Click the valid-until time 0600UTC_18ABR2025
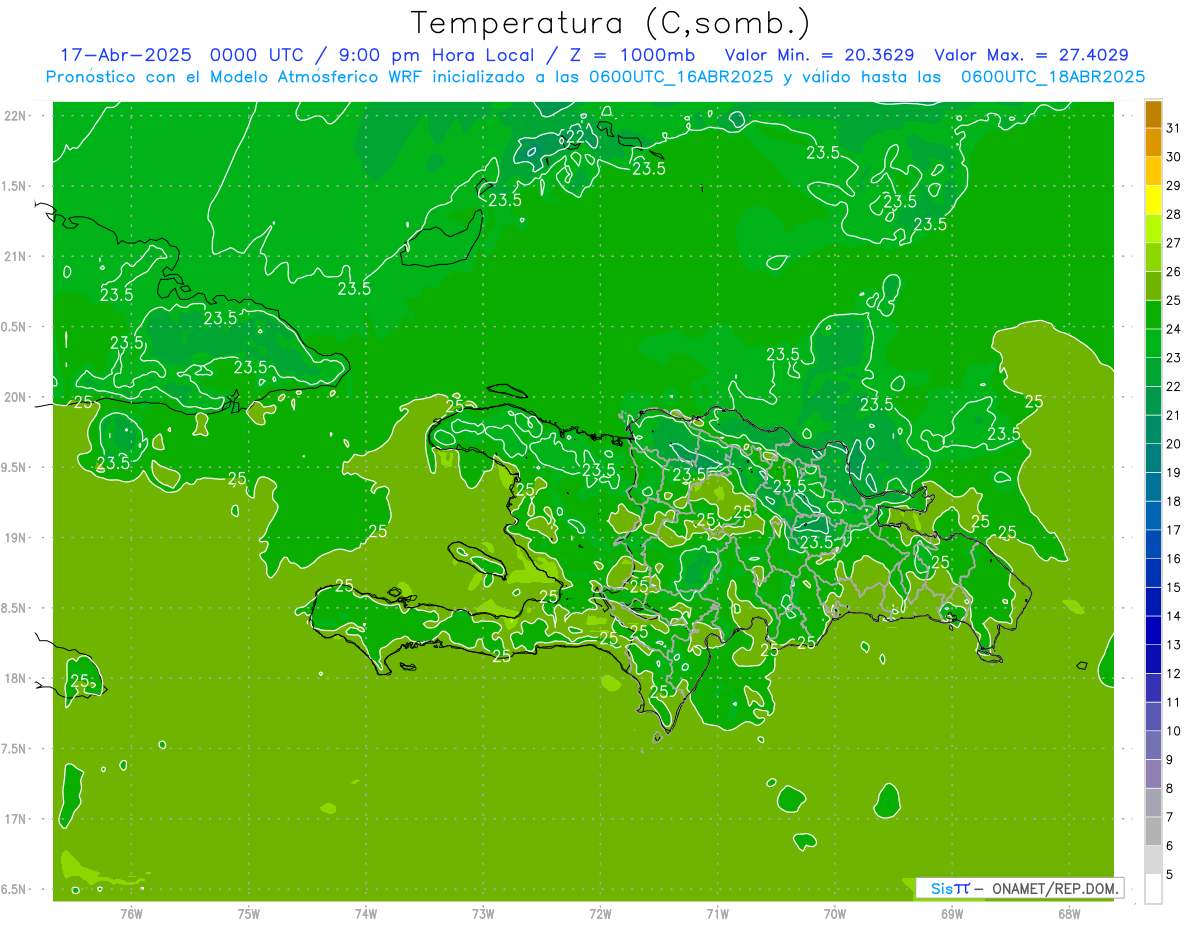Viewport: 1200px width, 927px height. coord(1052,77)
